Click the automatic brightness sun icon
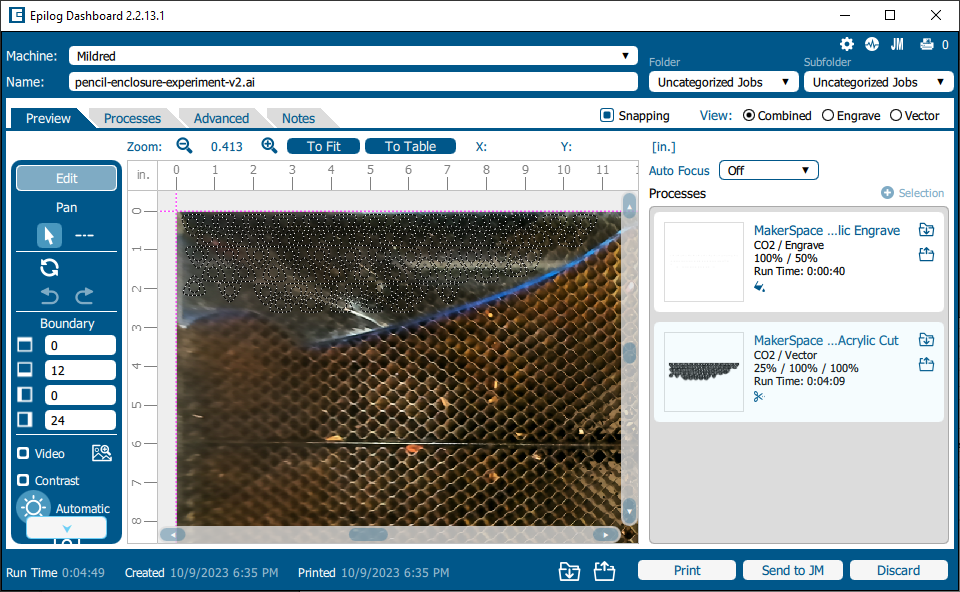Screen dimensions: 960x592 33,508
